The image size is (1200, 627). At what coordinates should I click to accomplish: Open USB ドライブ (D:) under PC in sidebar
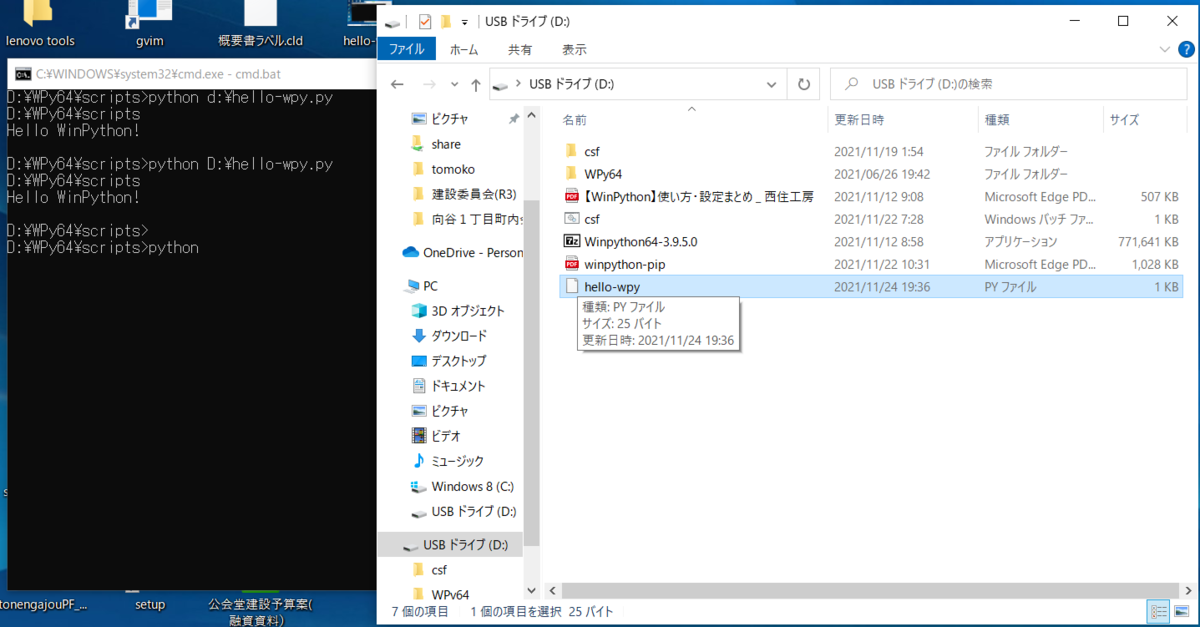pos(473,511)
